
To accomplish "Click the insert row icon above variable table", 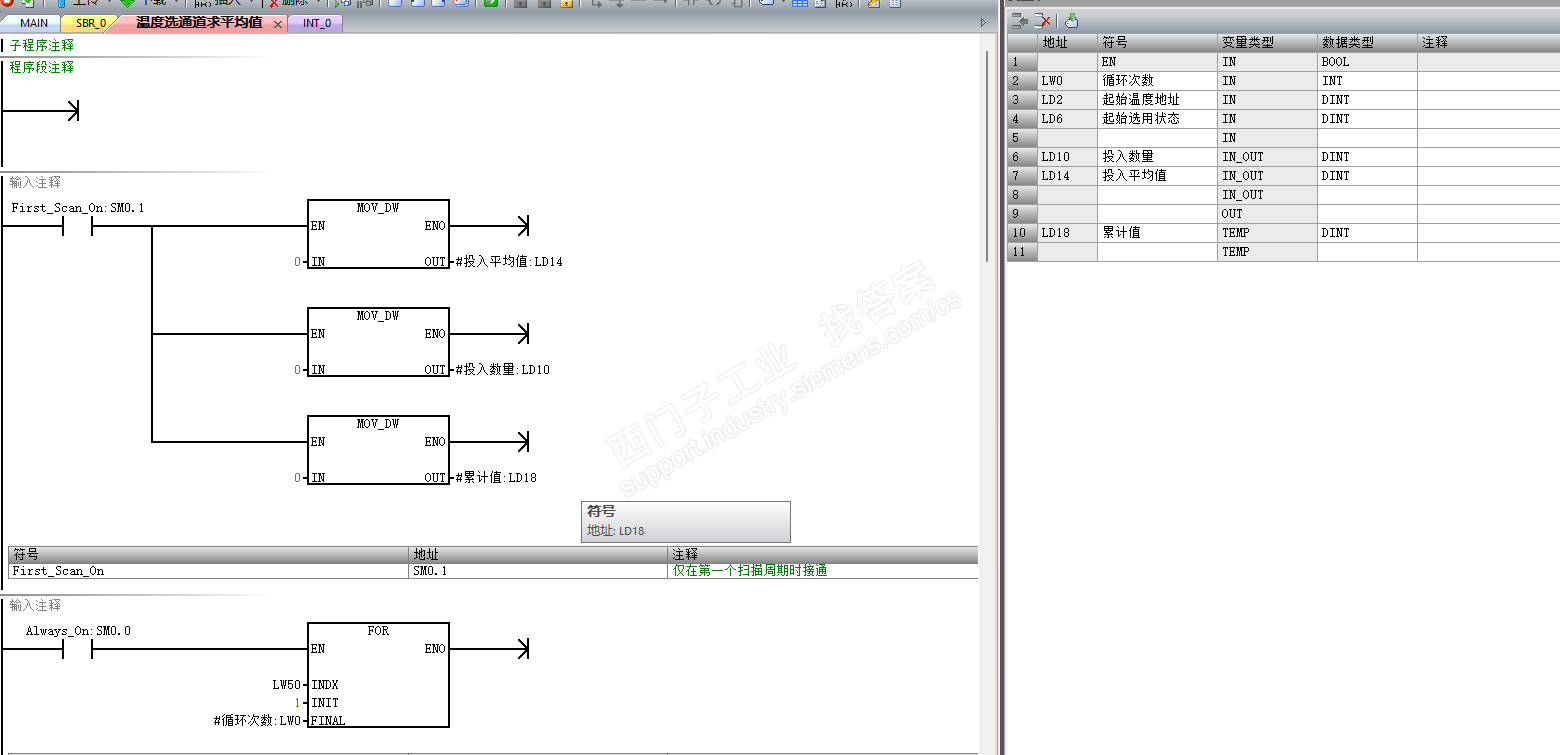I will [1020, 20].
